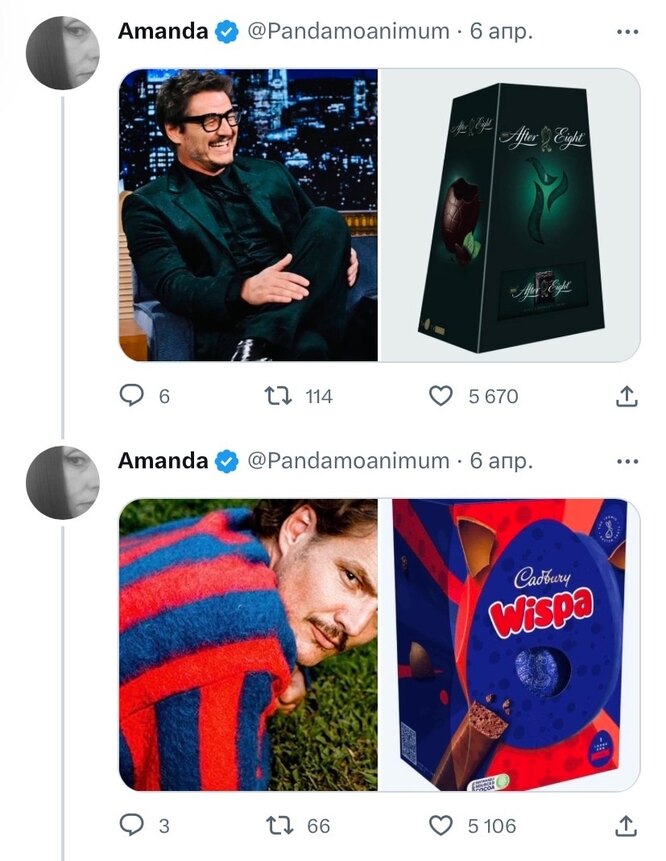This screenshot has width=666, height=861.
Task: Open the After Eight box image
Action: 510,215
